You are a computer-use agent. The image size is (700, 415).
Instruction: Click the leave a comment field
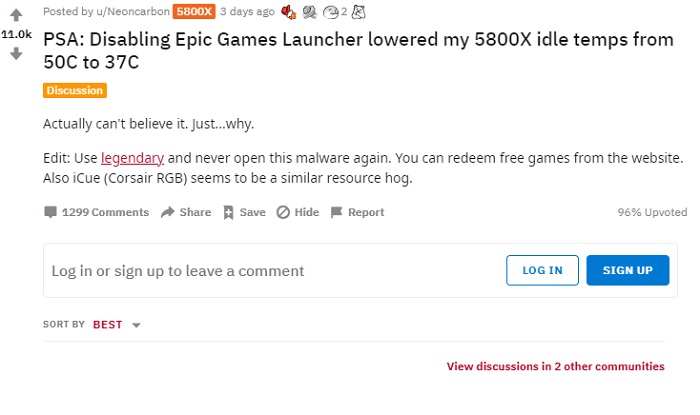(x=274, y=271)
